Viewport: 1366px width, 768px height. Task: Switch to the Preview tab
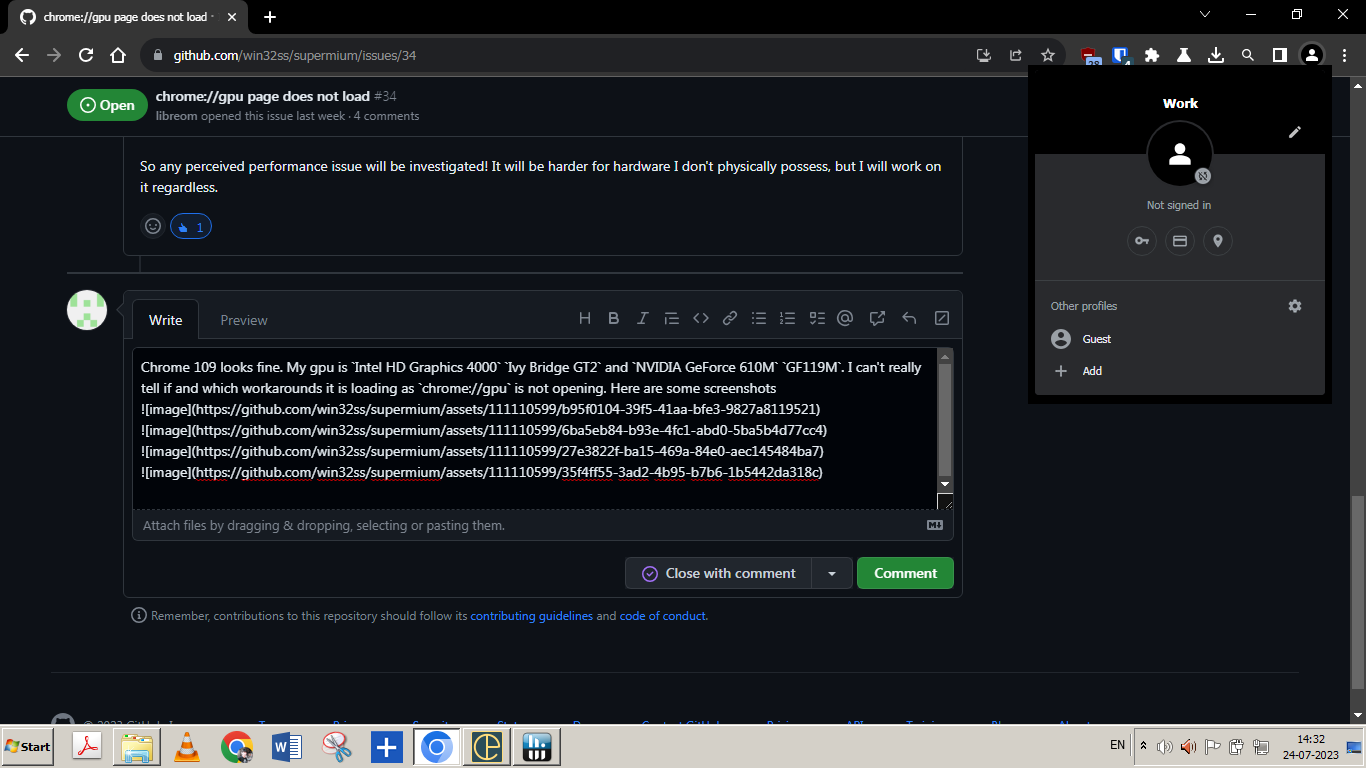click(244, 320)
